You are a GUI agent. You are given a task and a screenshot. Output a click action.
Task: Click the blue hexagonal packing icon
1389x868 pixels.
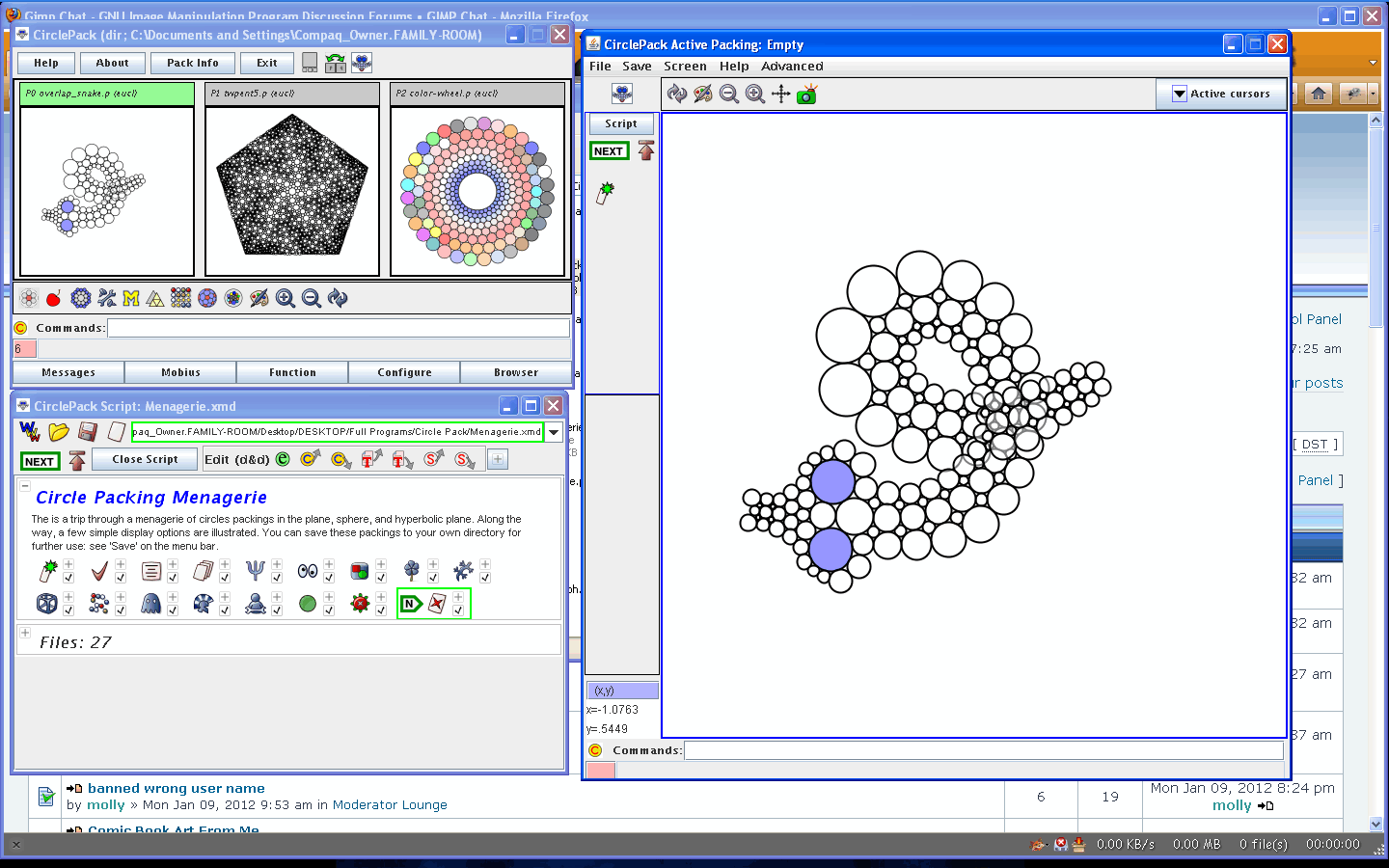(x=81, y=299)
